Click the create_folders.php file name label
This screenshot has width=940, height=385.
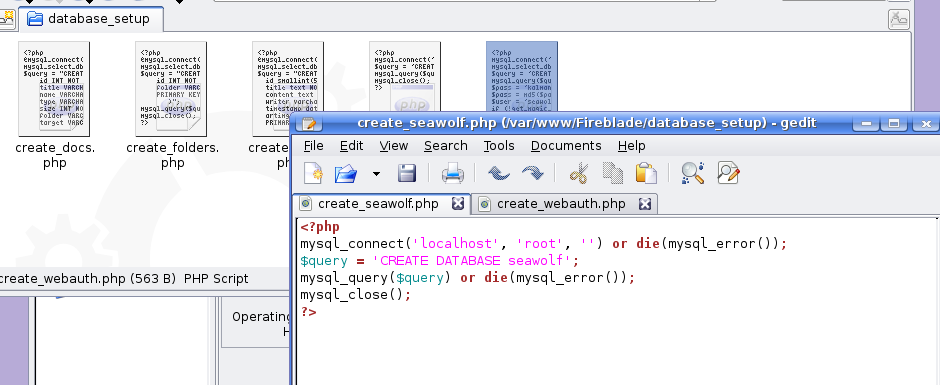click(x=172, y=155)
